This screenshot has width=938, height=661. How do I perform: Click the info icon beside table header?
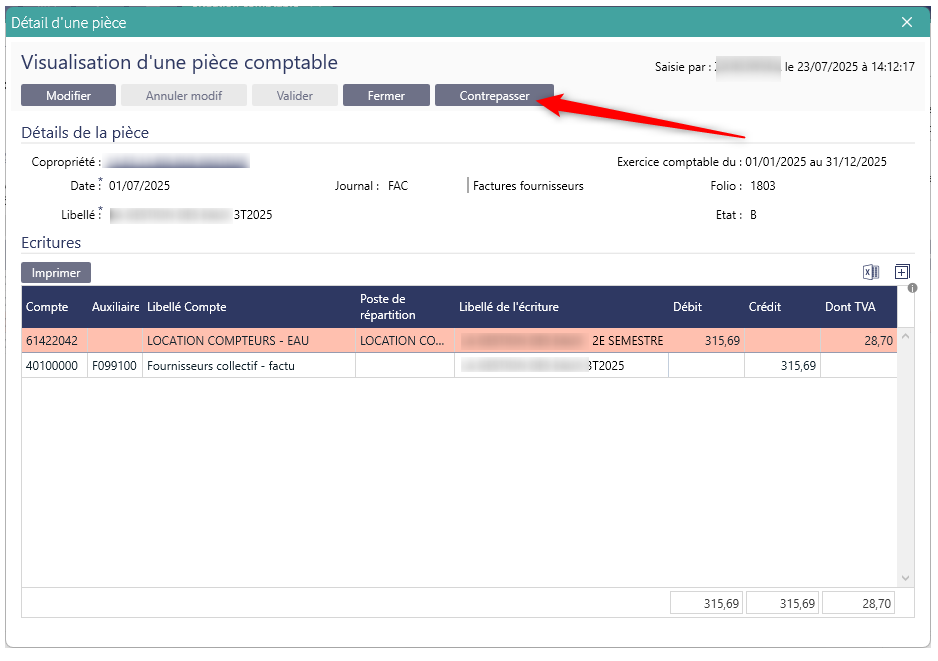(x=913, y=288)
